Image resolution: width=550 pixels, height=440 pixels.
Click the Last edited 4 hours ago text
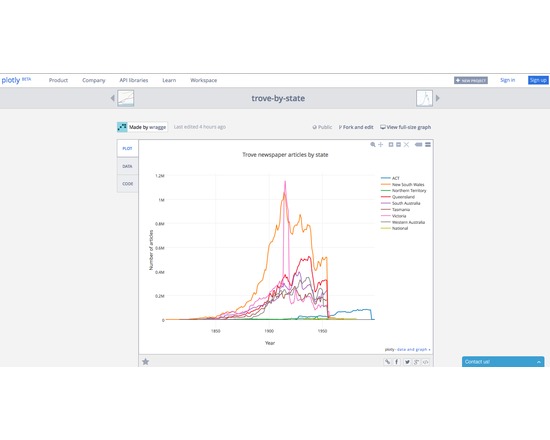click(x=200, y=127)
